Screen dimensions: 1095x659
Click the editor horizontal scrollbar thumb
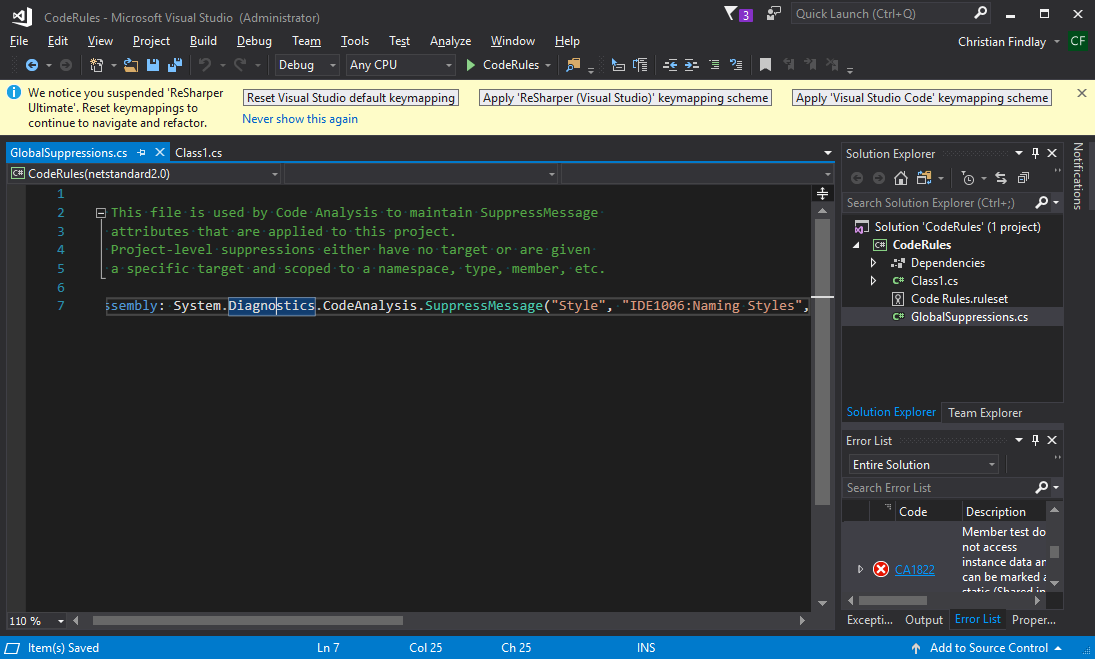click(248, 621)
